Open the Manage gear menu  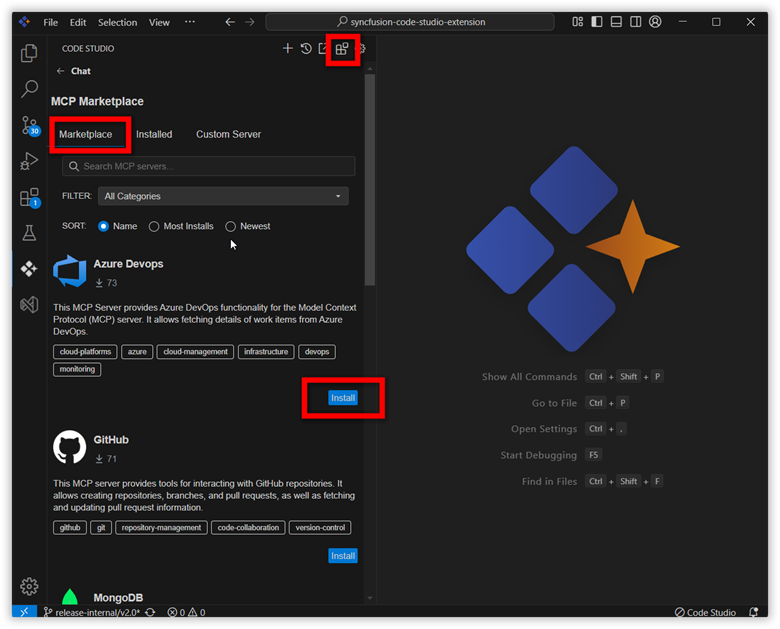pyautogui.click(x=29, y=586)
